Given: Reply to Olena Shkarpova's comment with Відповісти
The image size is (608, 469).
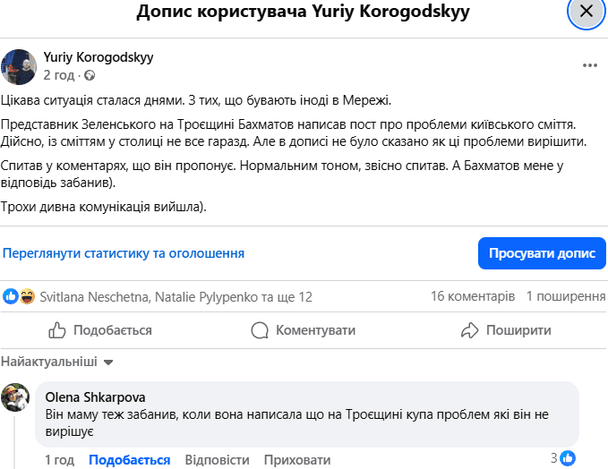Looking at the screenshot, I should click(217, 460).
